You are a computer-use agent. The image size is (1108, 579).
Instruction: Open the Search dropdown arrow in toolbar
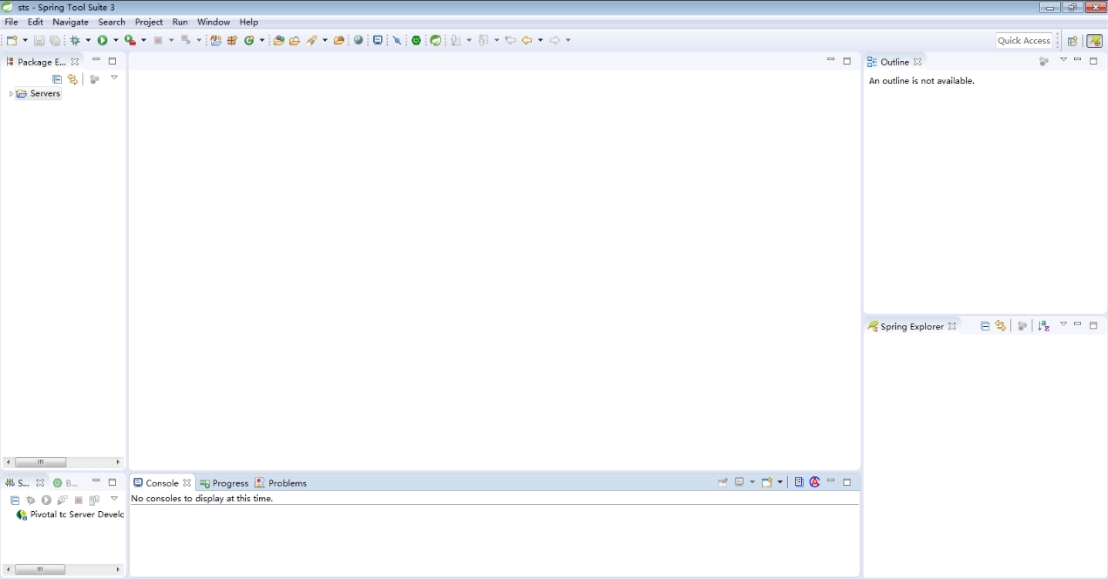click(x=325, y=40)
